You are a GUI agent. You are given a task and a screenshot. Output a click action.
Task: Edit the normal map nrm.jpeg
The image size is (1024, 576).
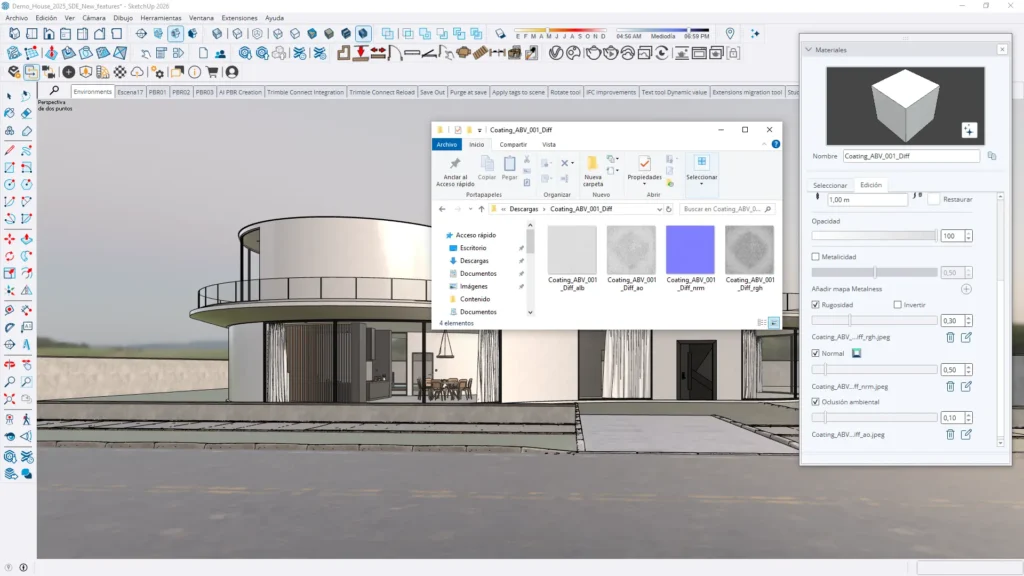(967, 386)
